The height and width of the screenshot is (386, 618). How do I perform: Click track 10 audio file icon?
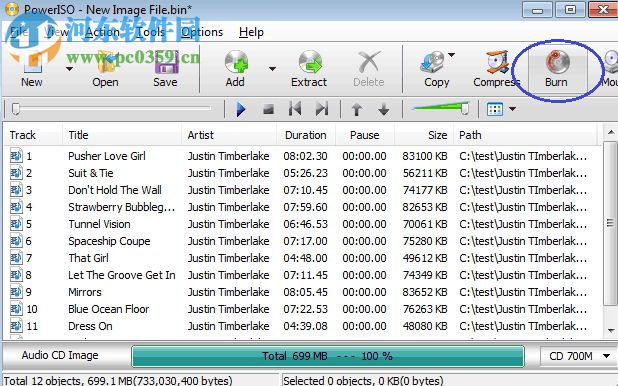(16, 308)
